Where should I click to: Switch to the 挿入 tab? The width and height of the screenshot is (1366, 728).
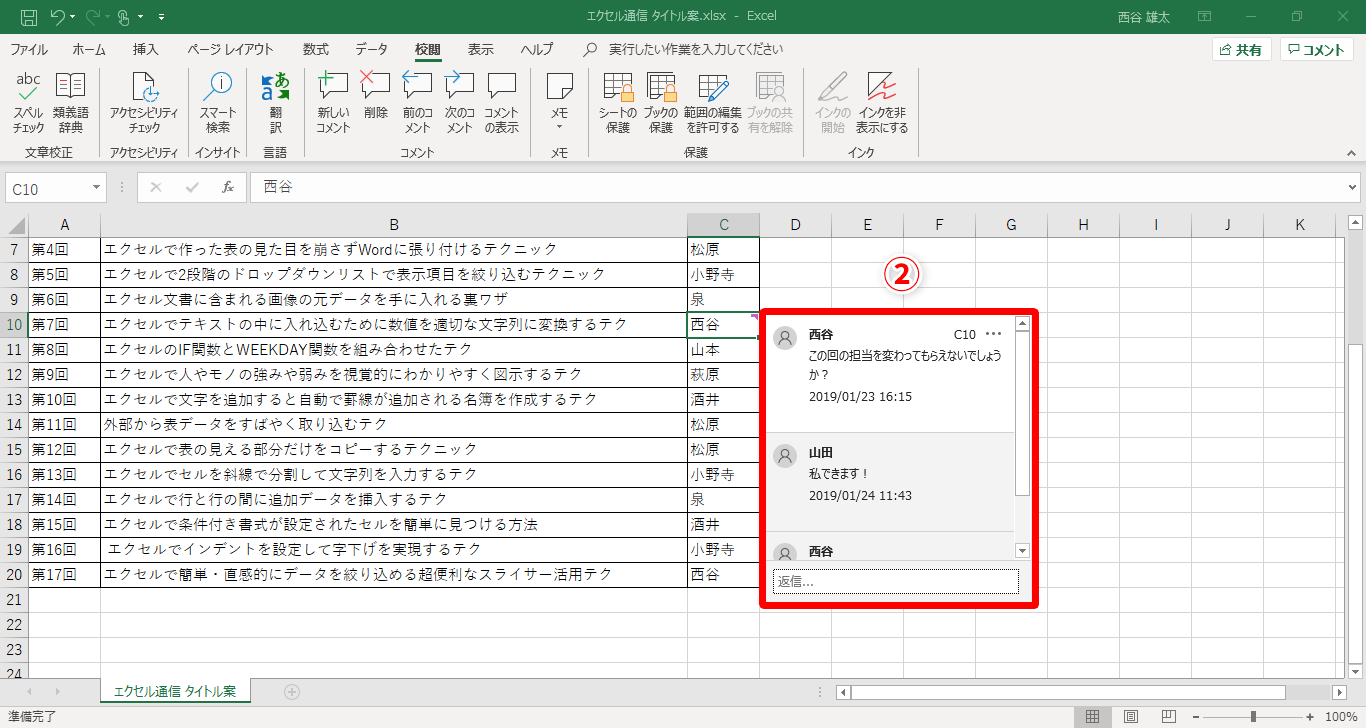(146, 49)
